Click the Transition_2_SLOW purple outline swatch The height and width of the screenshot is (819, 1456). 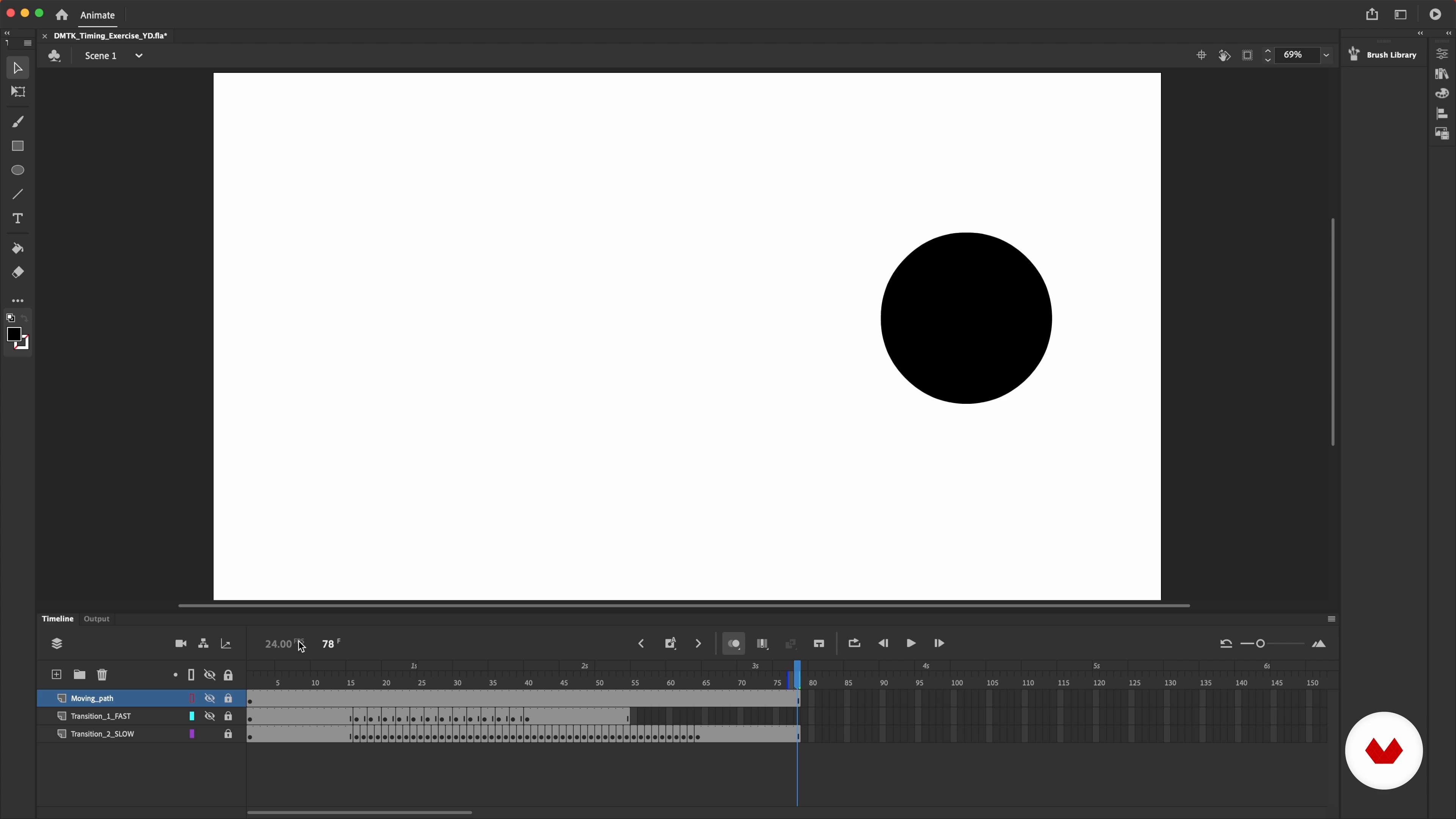[191, 734]
